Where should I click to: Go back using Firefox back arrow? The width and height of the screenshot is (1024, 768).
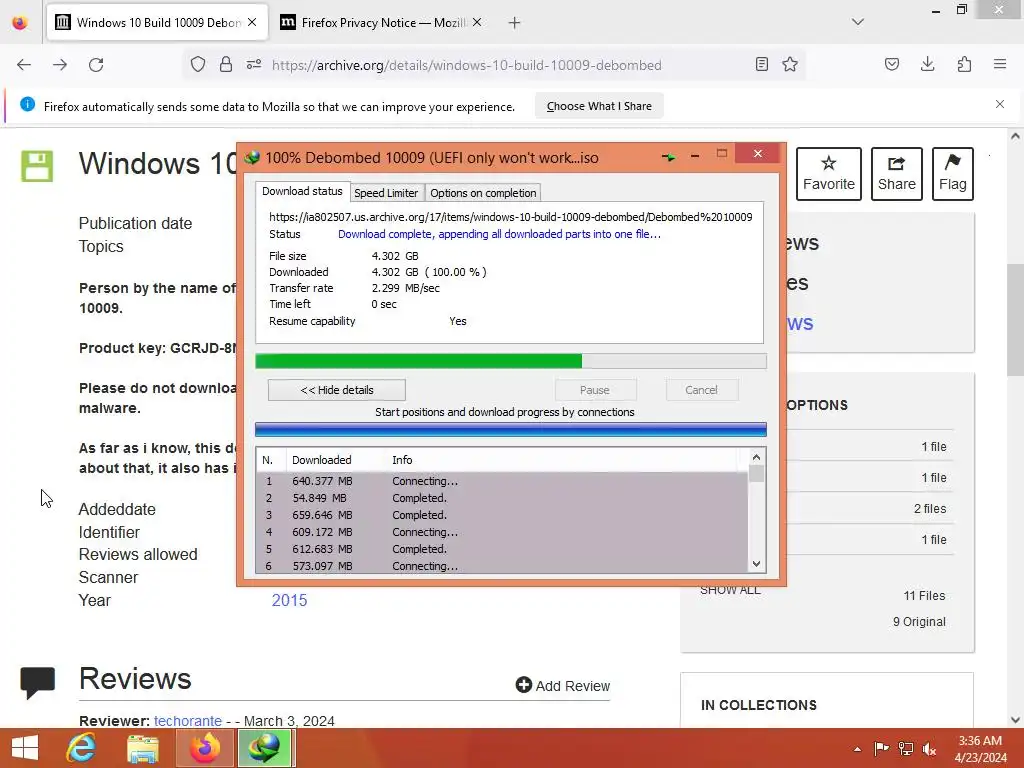tap(24, 65)
